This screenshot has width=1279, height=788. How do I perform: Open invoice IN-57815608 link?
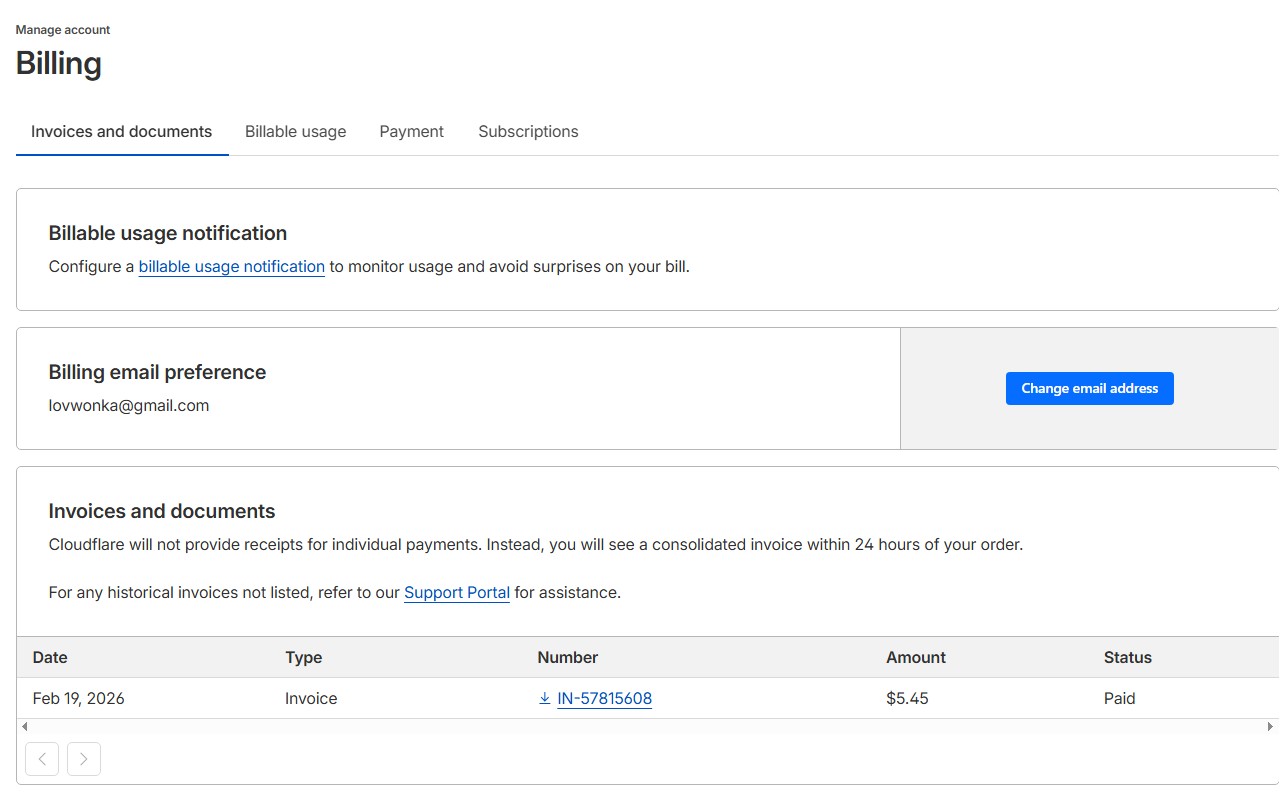(604, 699)
